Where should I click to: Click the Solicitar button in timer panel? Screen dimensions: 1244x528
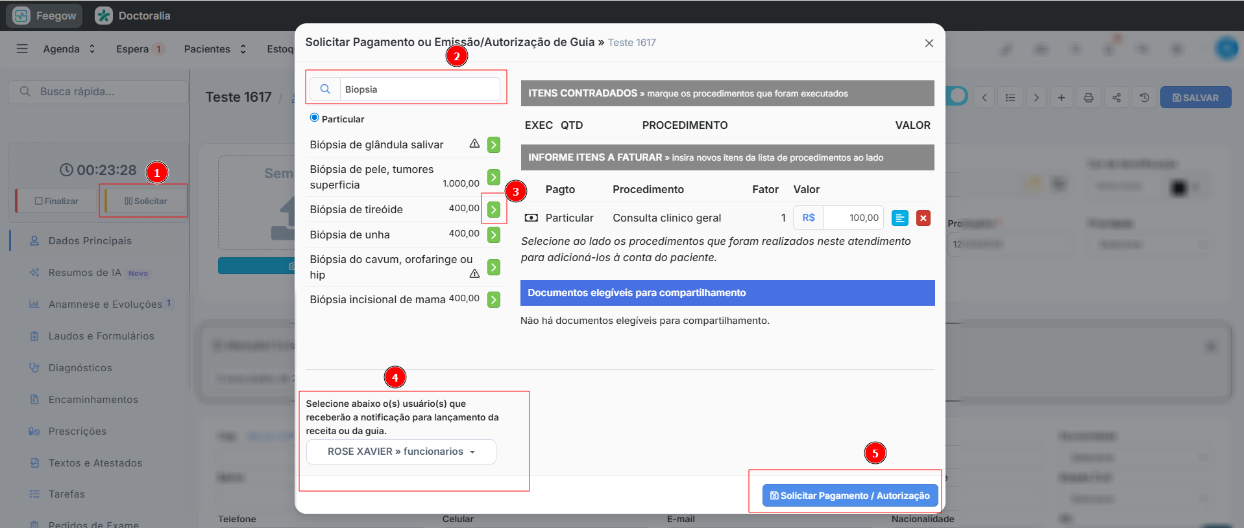(145, 201)
